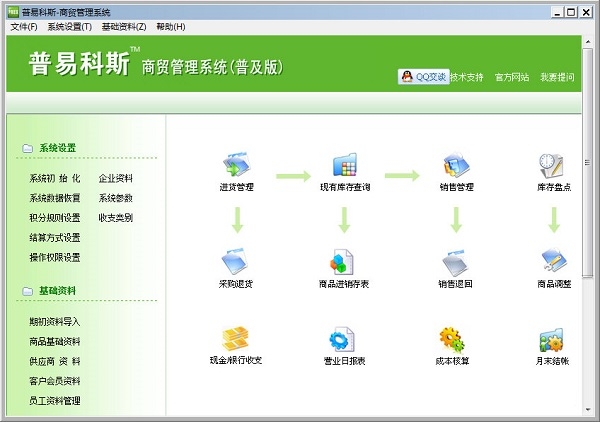Screen dimensions: 600x422
Task: Collapse the 系统设置 sidebar section folder
Action: (28, 148)
